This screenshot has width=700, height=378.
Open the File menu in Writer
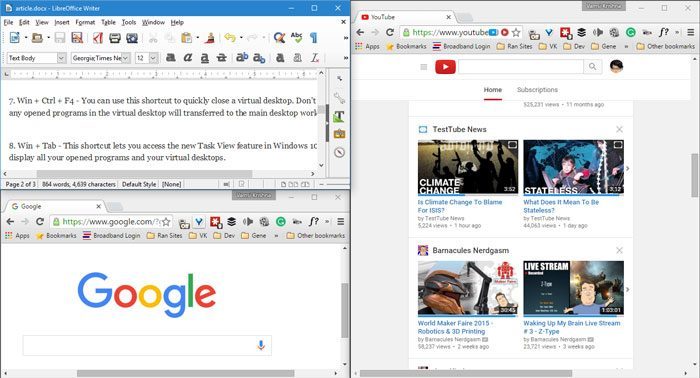click(x=8, y=22)
